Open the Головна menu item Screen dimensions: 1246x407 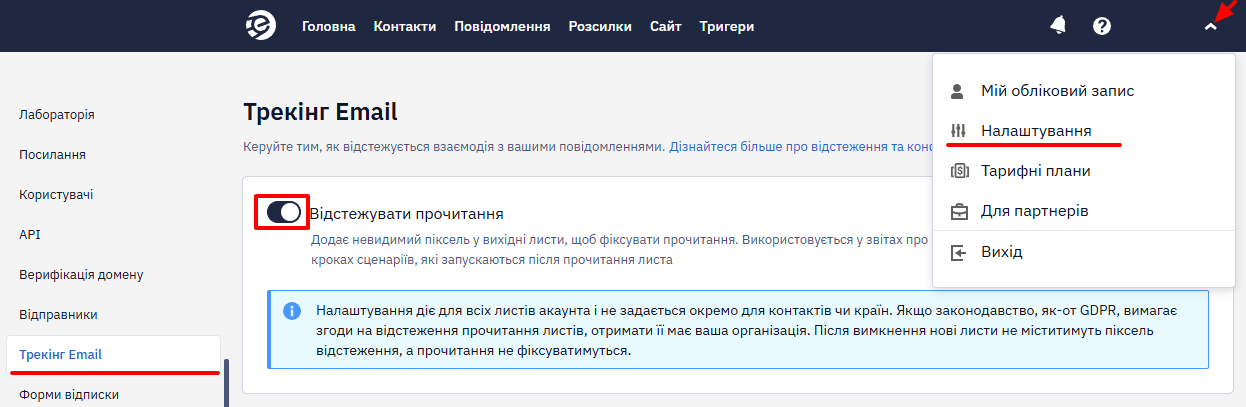click(329, 27)
